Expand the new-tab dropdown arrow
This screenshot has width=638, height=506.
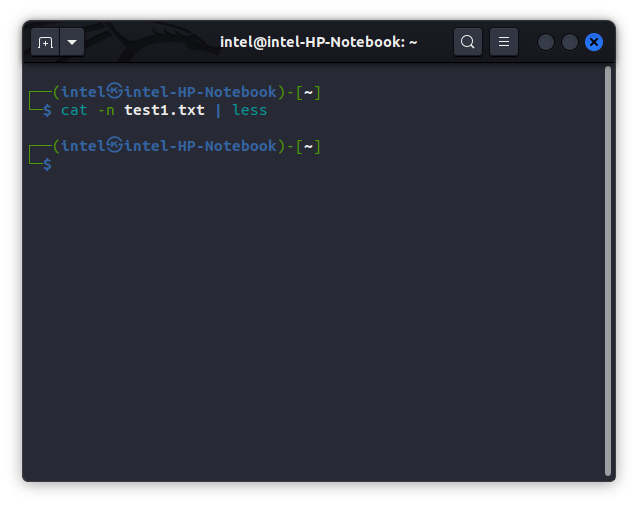tap(72, 42)
